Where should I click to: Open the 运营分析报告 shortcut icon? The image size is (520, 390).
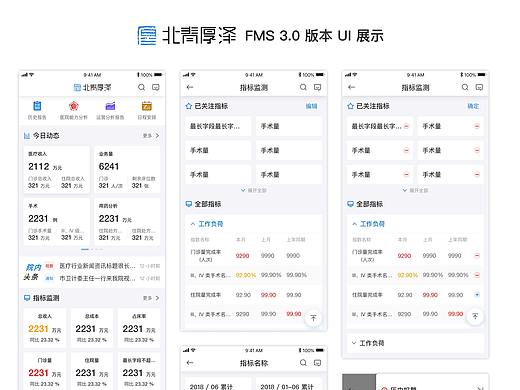tap(110, 106)
